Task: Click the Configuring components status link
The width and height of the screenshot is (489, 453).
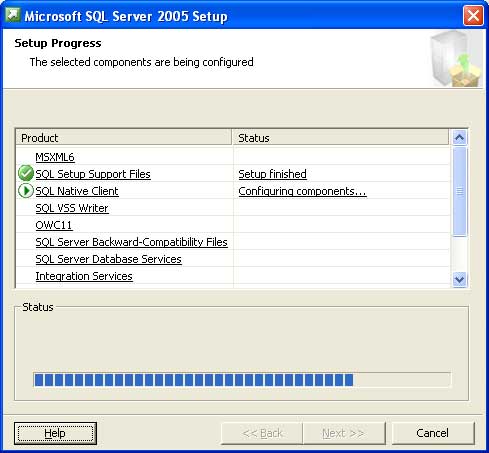Action: (303, 191)
